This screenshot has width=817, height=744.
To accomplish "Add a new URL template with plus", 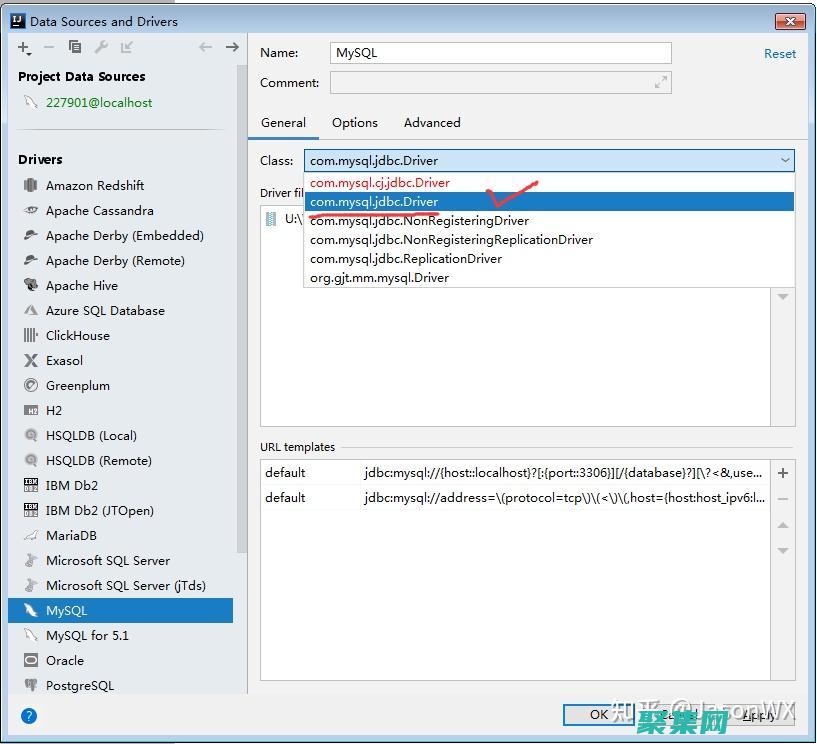I will click(x=783, y=473).
